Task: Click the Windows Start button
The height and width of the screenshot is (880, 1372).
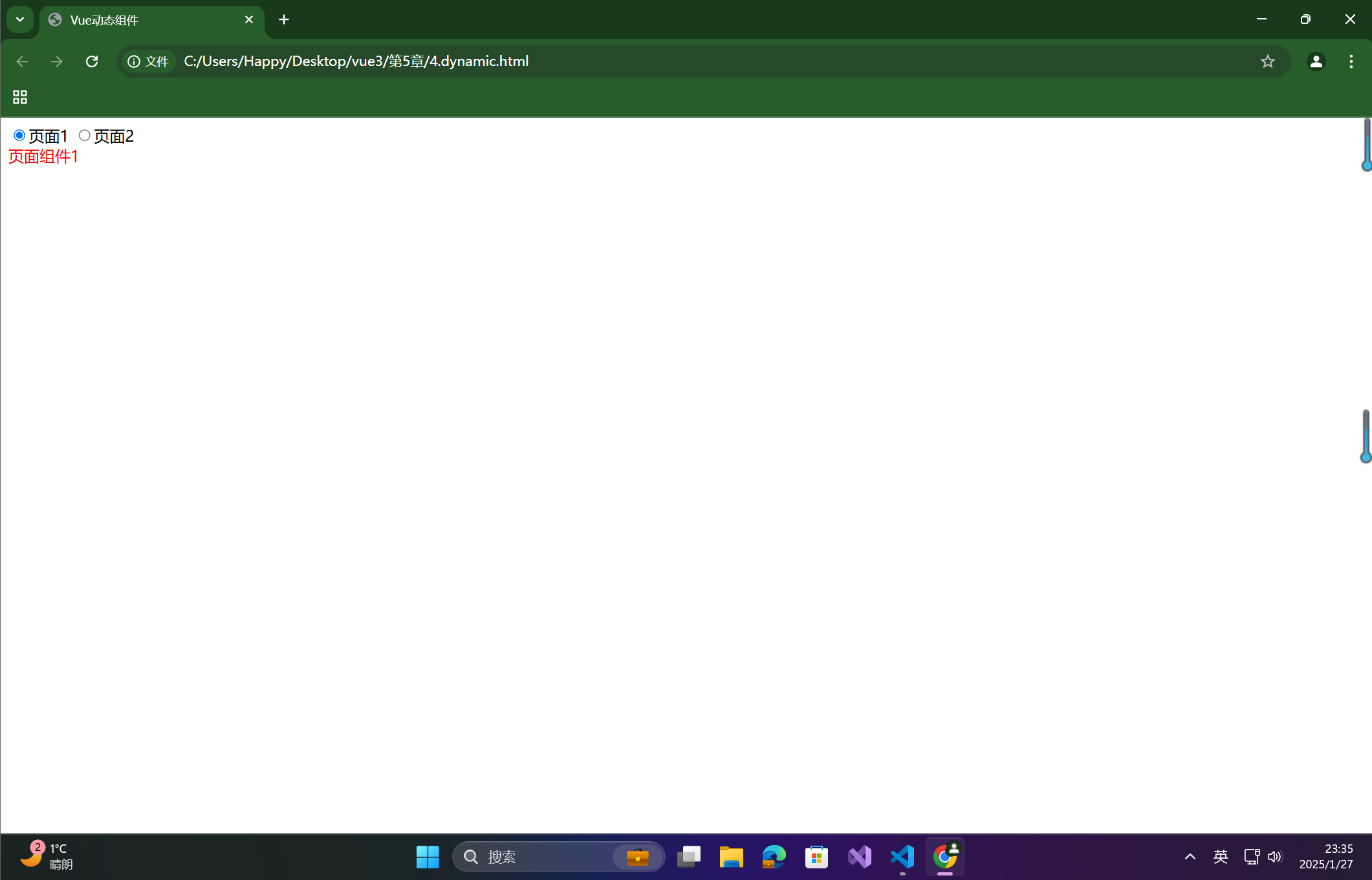Action: click(x=427, y=857)
